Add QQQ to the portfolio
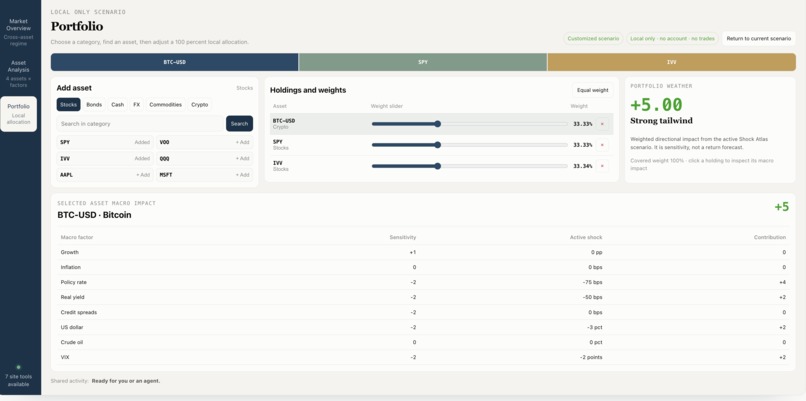Image resolution: width=806 pixels, height=401 pixels. tap(205, 159)
